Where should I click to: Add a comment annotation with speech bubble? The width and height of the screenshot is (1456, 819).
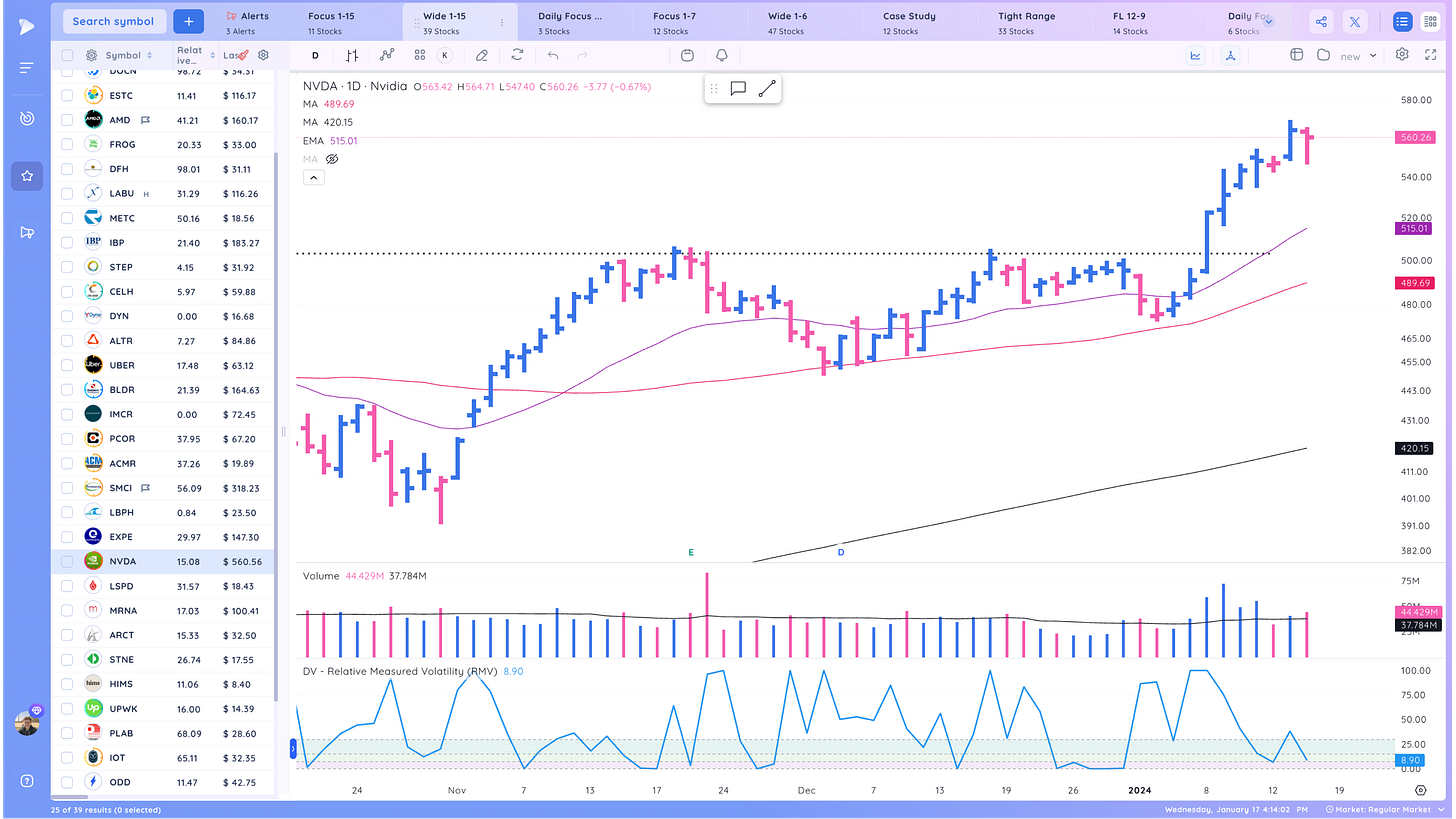(x=738, y=89)
